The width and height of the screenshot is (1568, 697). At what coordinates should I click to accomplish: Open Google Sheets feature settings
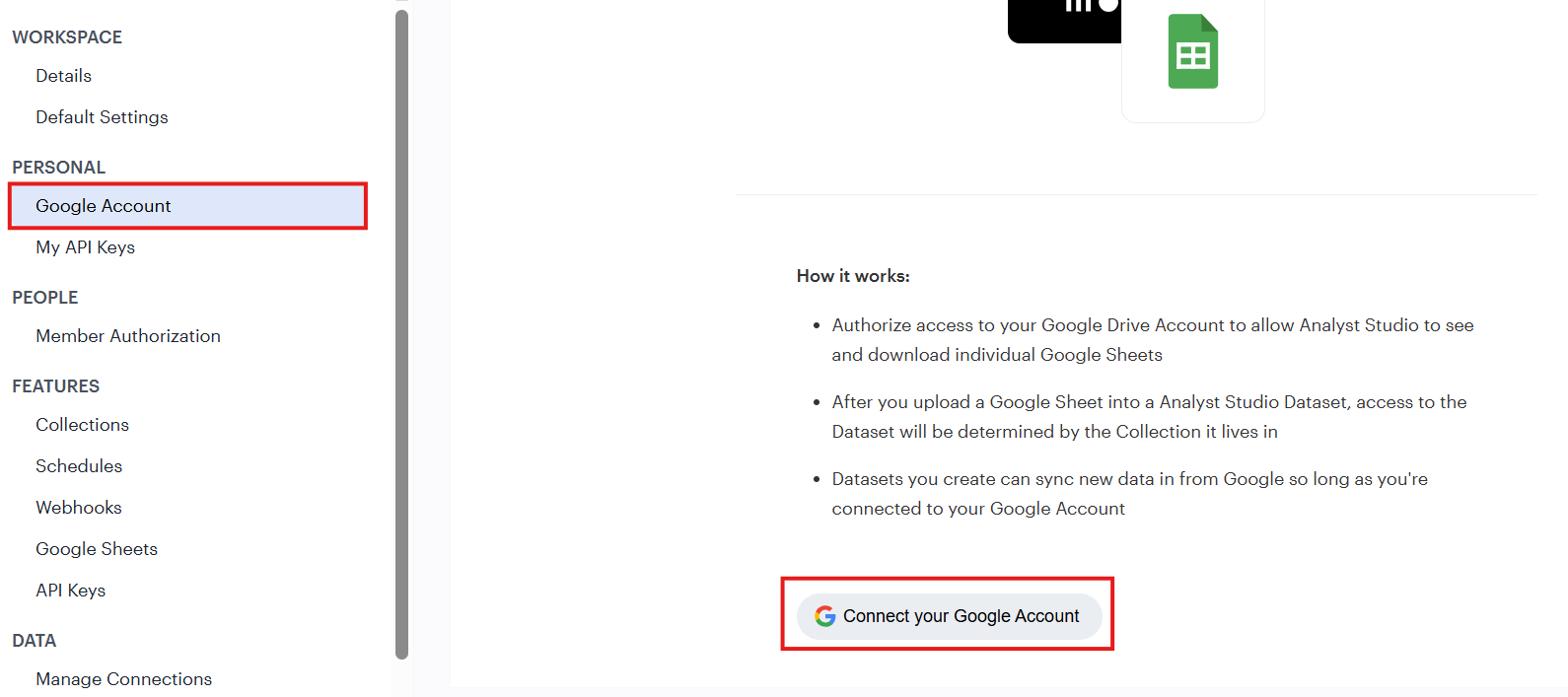97,549
